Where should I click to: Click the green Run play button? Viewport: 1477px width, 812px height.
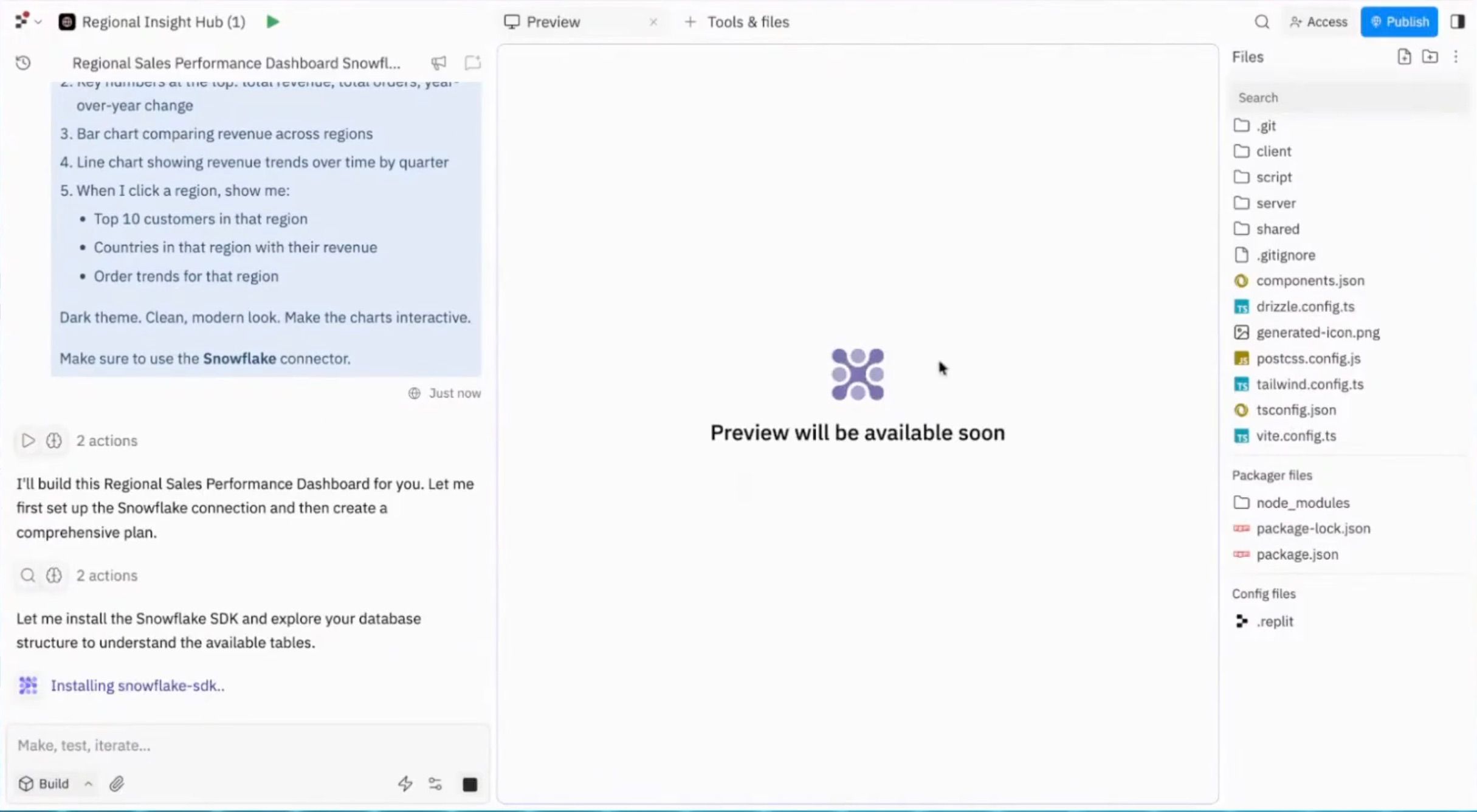coord(273,22)
